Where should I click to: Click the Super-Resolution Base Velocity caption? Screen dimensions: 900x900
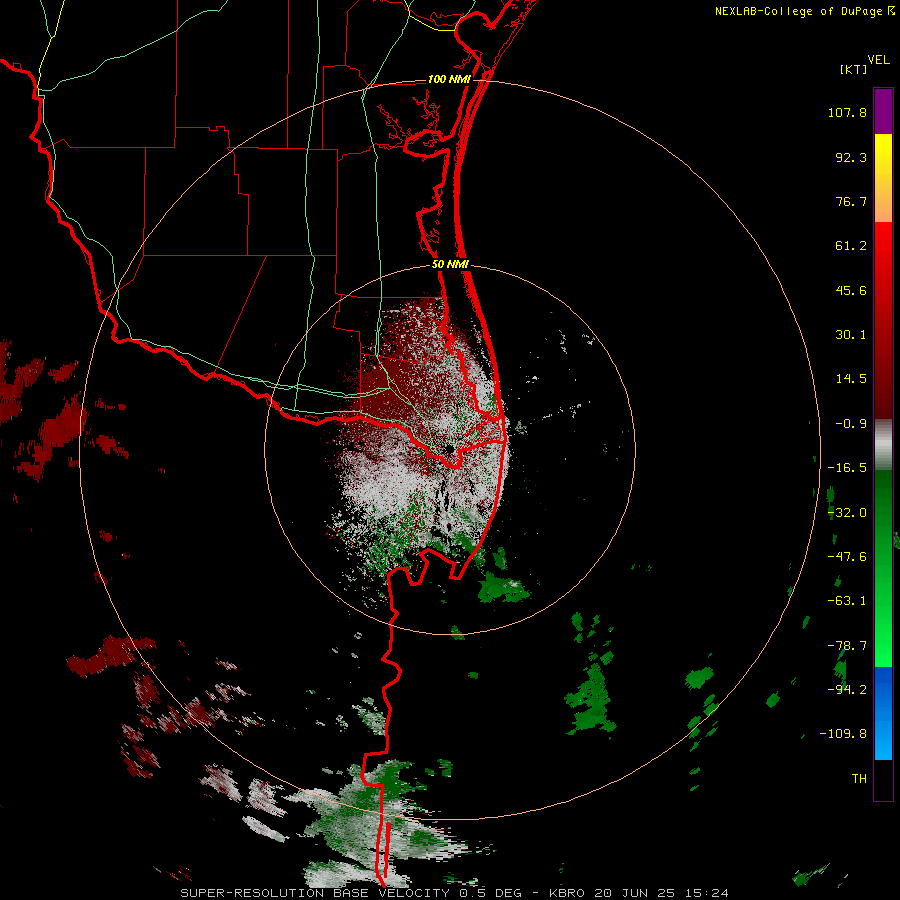(455, 893)
